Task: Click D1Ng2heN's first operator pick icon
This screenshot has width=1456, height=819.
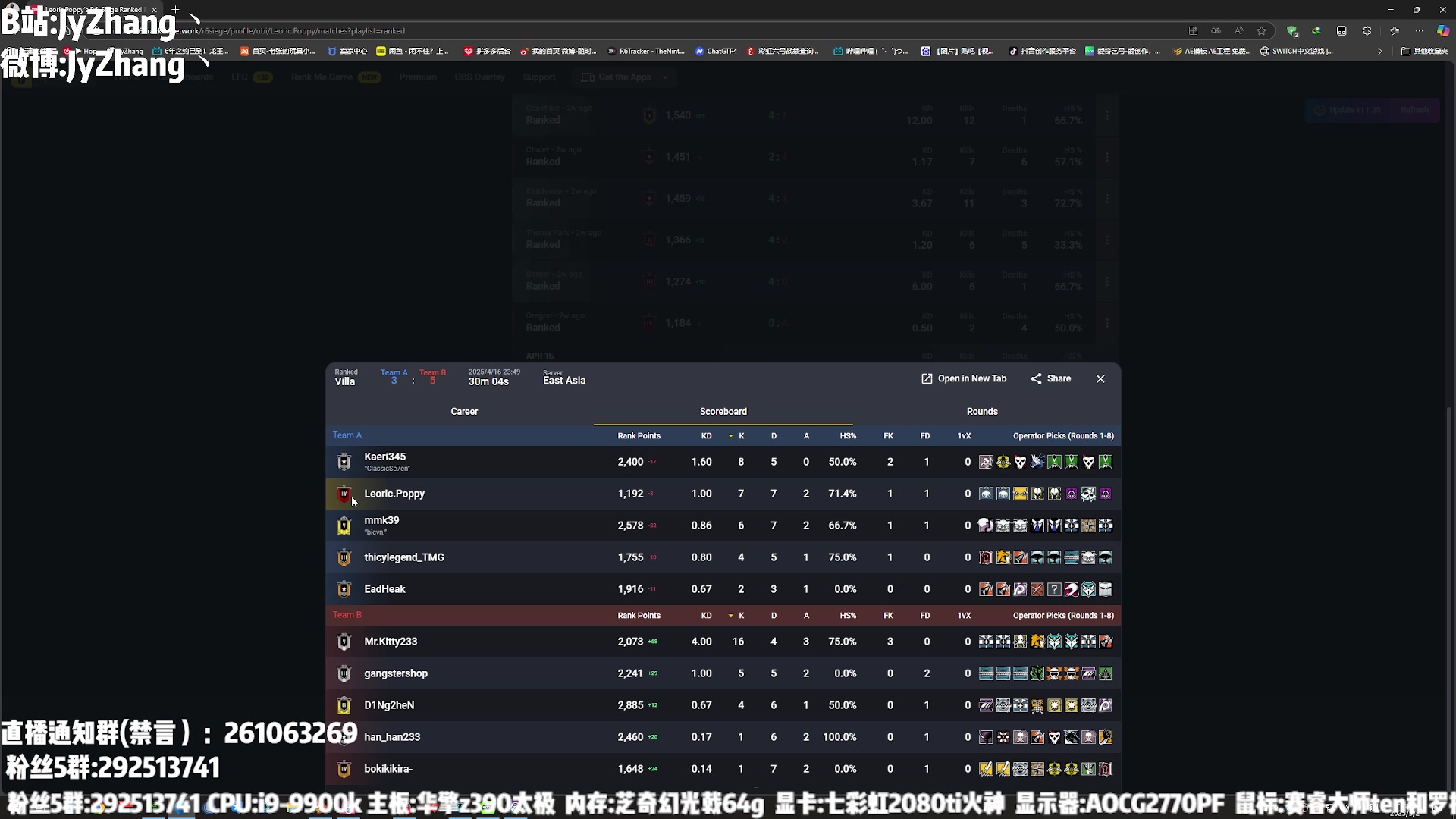Action: [x=986, y=705]
